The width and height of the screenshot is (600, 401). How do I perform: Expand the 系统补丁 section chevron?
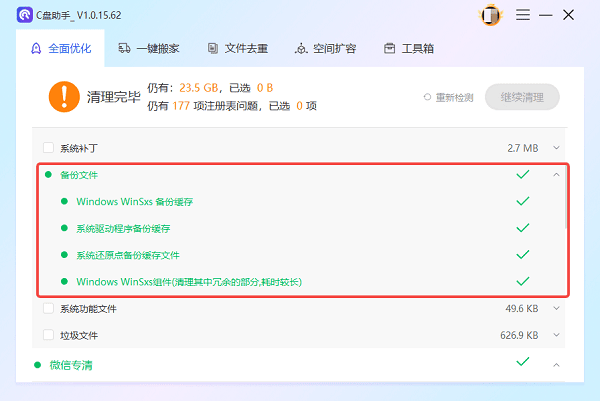click(x=556, y=148)
